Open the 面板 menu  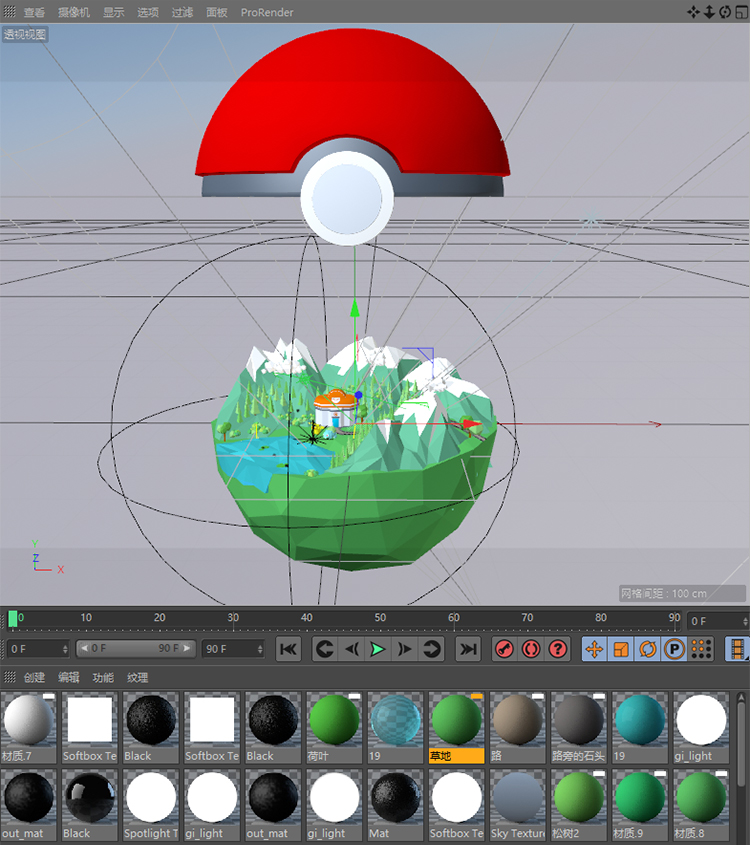(217, 12)
